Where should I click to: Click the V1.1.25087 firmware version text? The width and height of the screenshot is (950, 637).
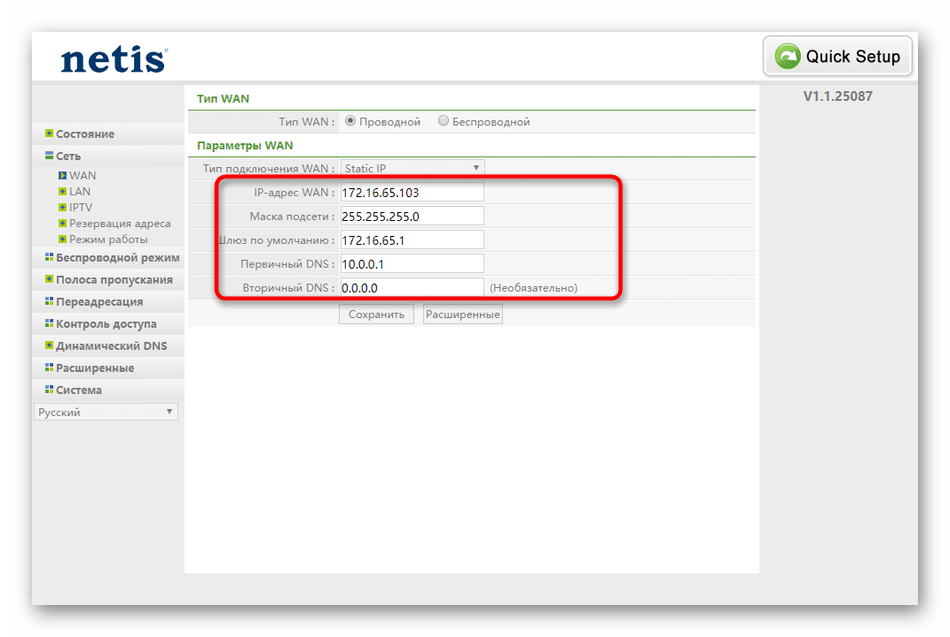838,96
